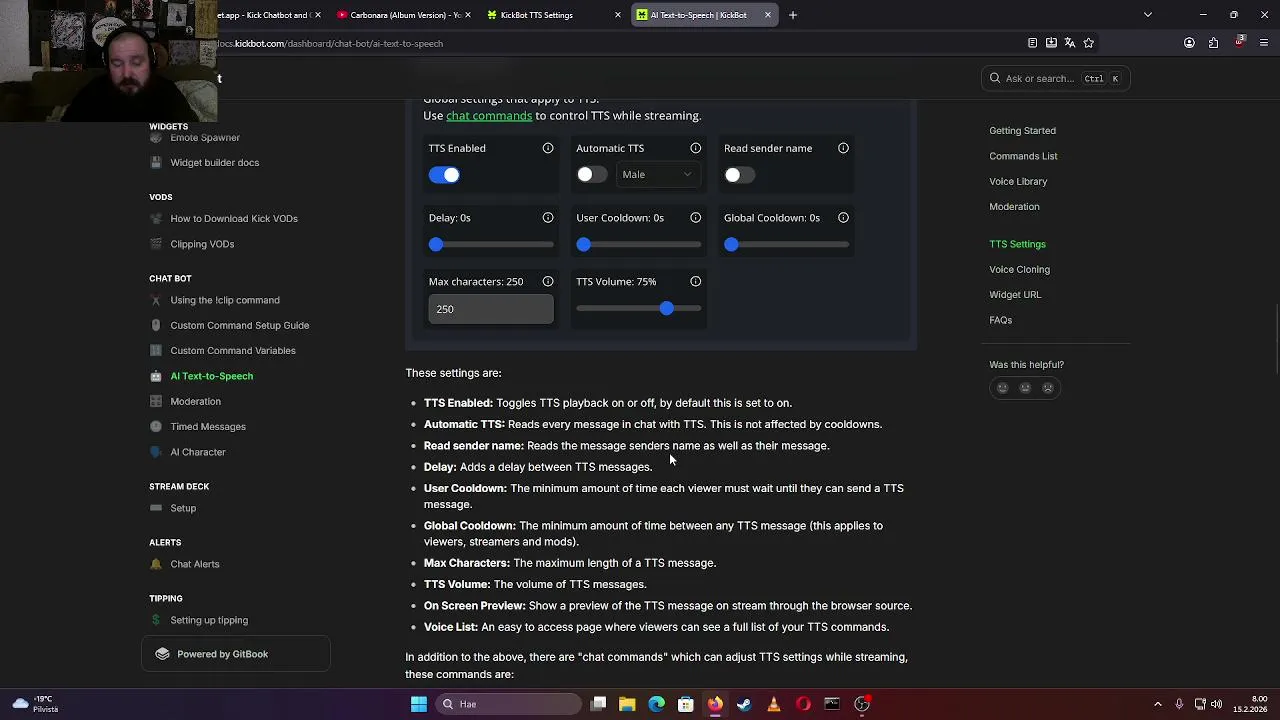The height and width of the screenshot is (720, 1280).
Task: Click the uBlock extension icon with badge
Action: pyautogui.click(x=1240, y=42)
